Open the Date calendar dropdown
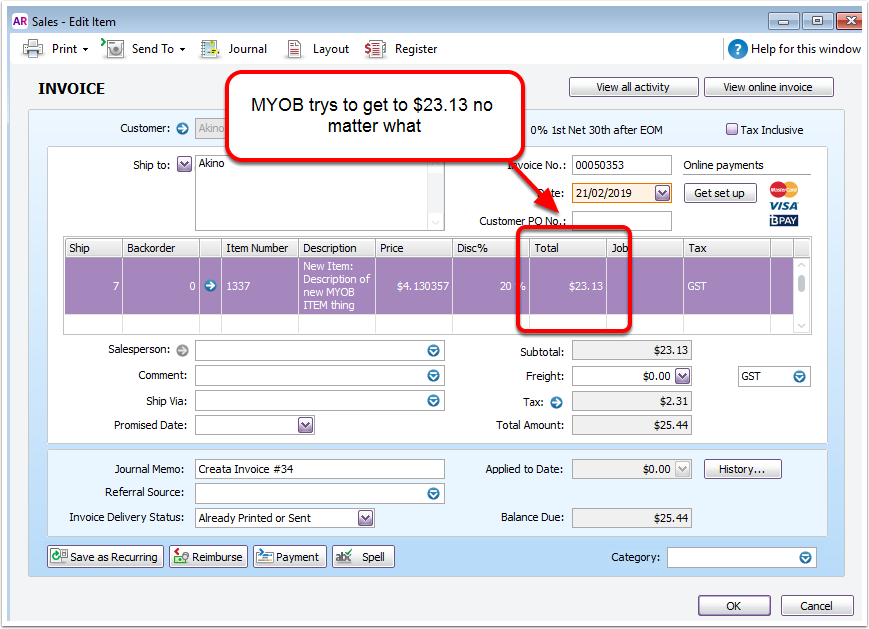 click(662, 193)
